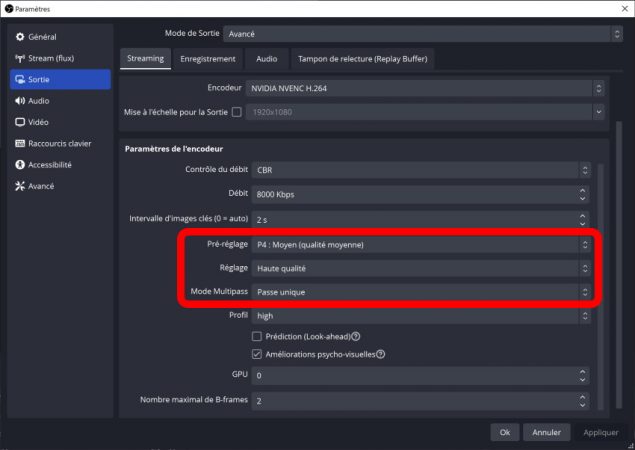Select Avancé in the sidebar
This screenshot has width=635, height=450.
[x=60, y=186]
